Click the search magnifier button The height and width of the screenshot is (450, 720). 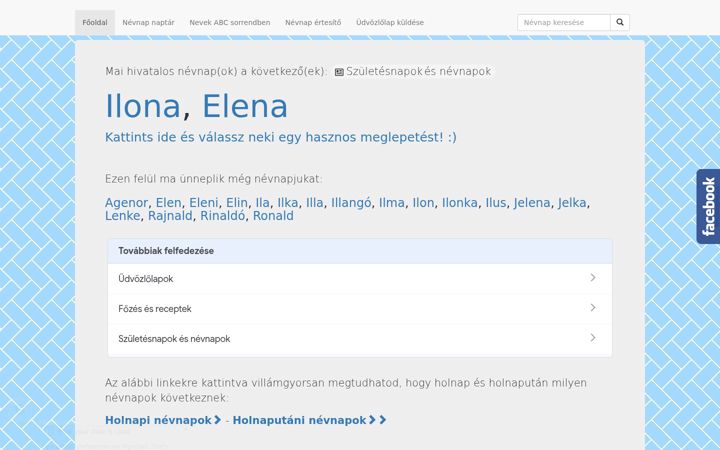(620, 22)
